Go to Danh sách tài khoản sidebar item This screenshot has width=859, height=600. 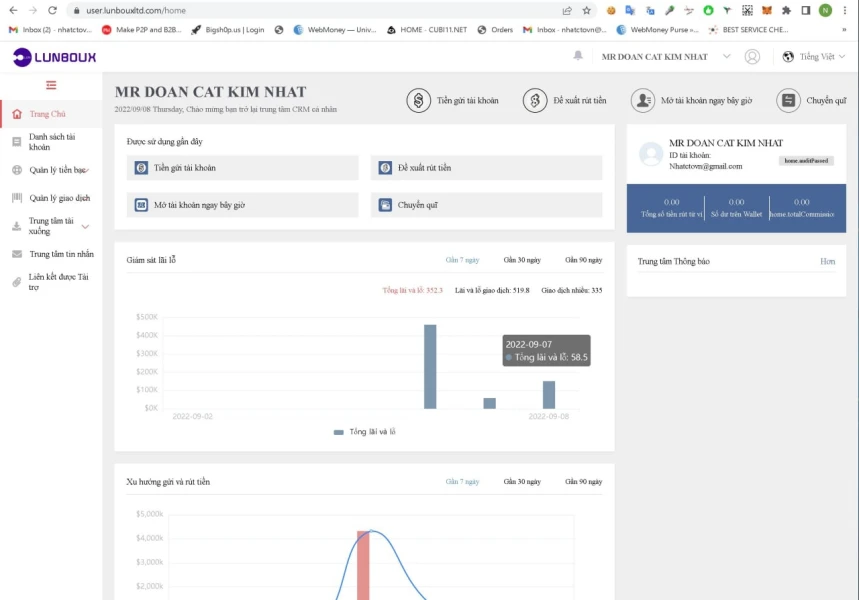coord(51,142)
